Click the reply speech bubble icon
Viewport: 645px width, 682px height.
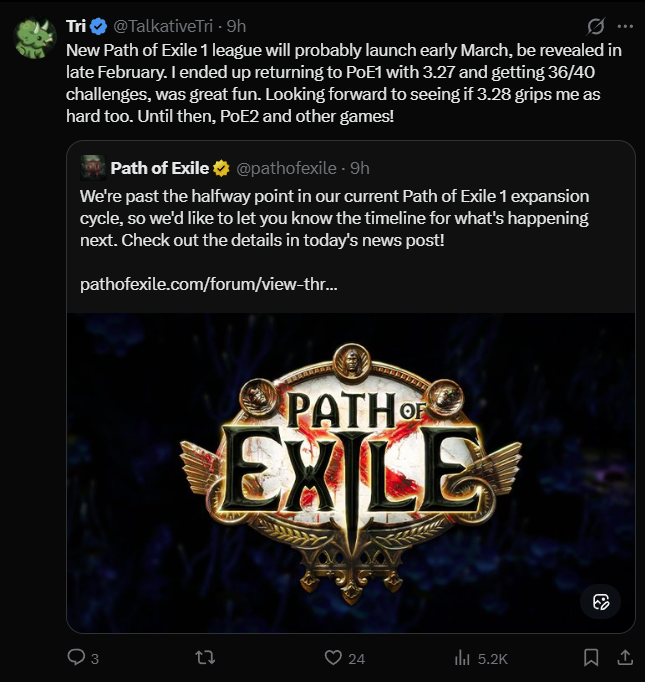point(76,657)
